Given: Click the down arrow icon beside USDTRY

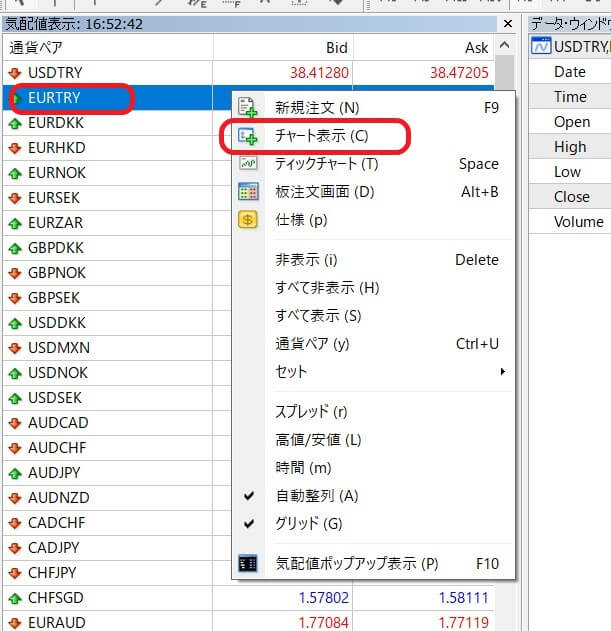Looking at the screenshot, I should (15, 73).
